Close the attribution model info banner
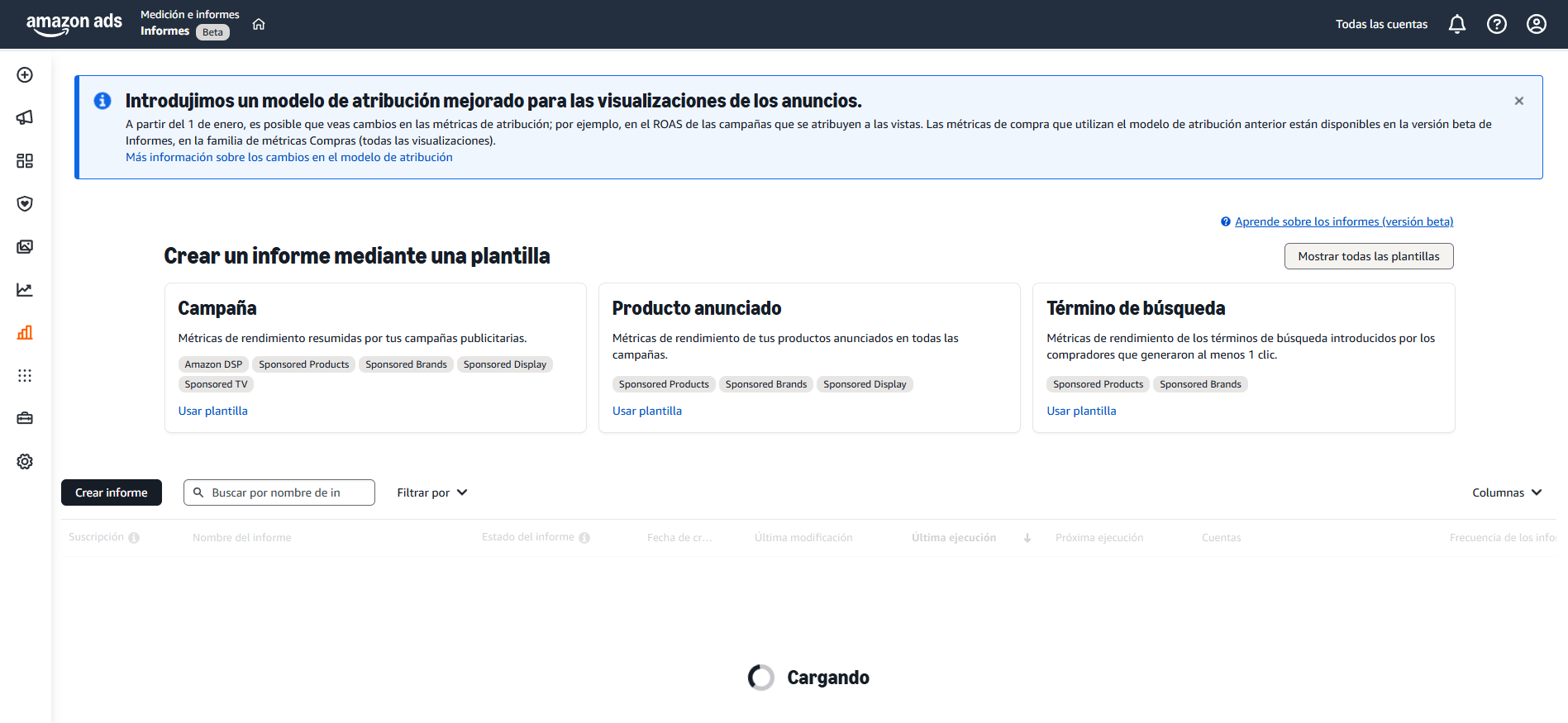 [x=1519, y=101]
